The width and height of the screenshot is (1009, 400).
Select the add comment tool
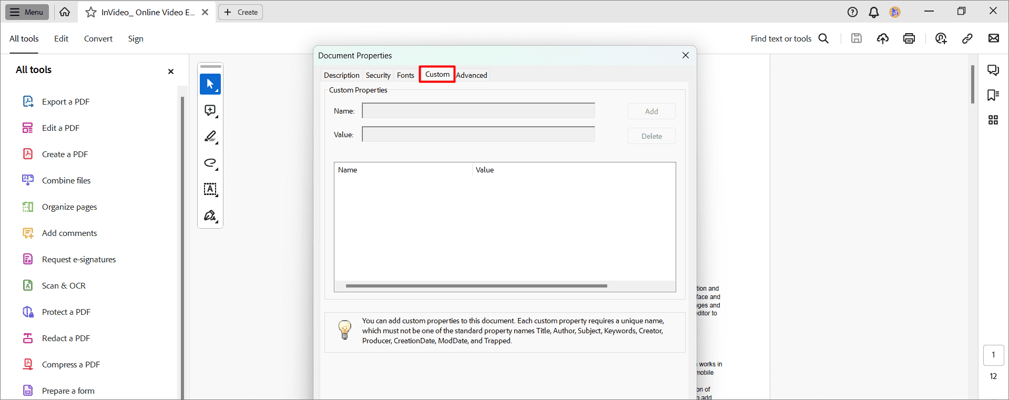[210, 111]
